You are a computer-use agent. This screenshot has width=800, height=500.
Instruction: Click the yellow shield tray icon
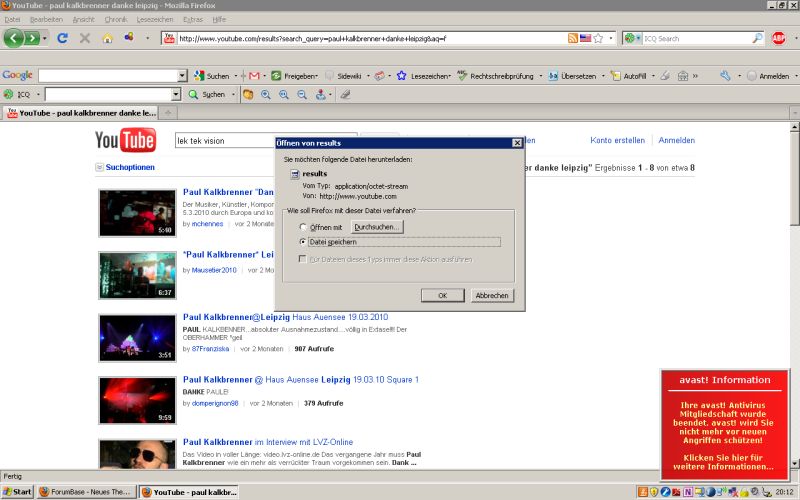pos(654,492)
